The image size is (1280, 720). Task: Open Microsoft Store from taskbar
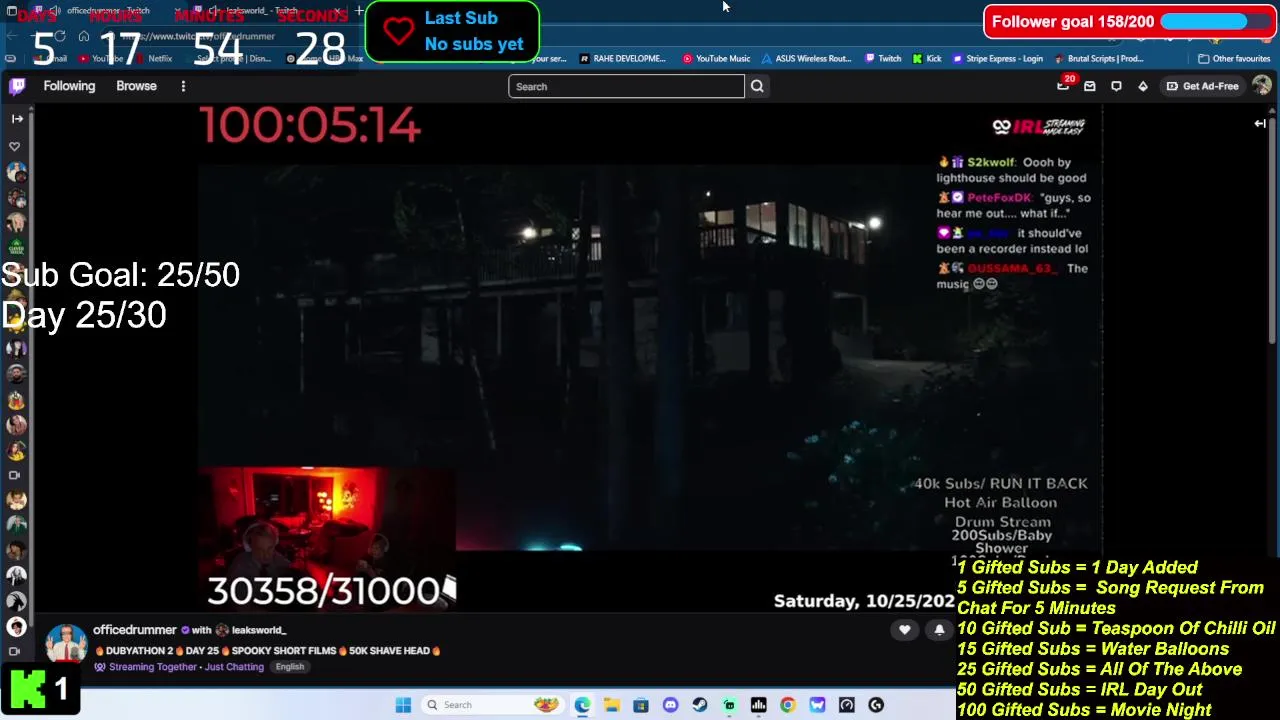click(x=641, y=705)
